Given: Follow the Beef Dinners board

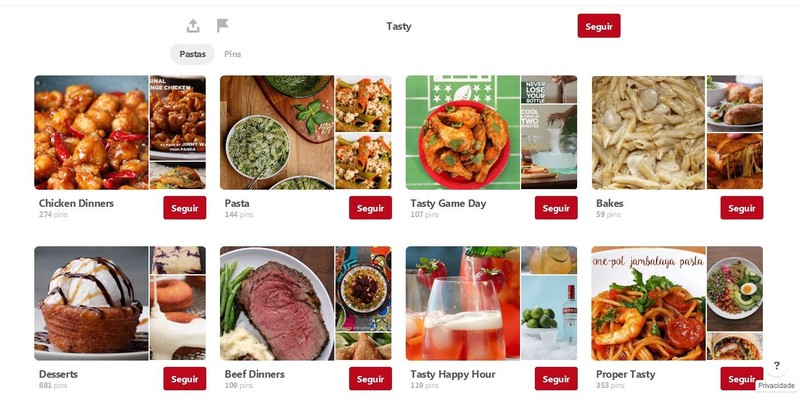Looking at the screenshot, I should (x=370, y=379).
